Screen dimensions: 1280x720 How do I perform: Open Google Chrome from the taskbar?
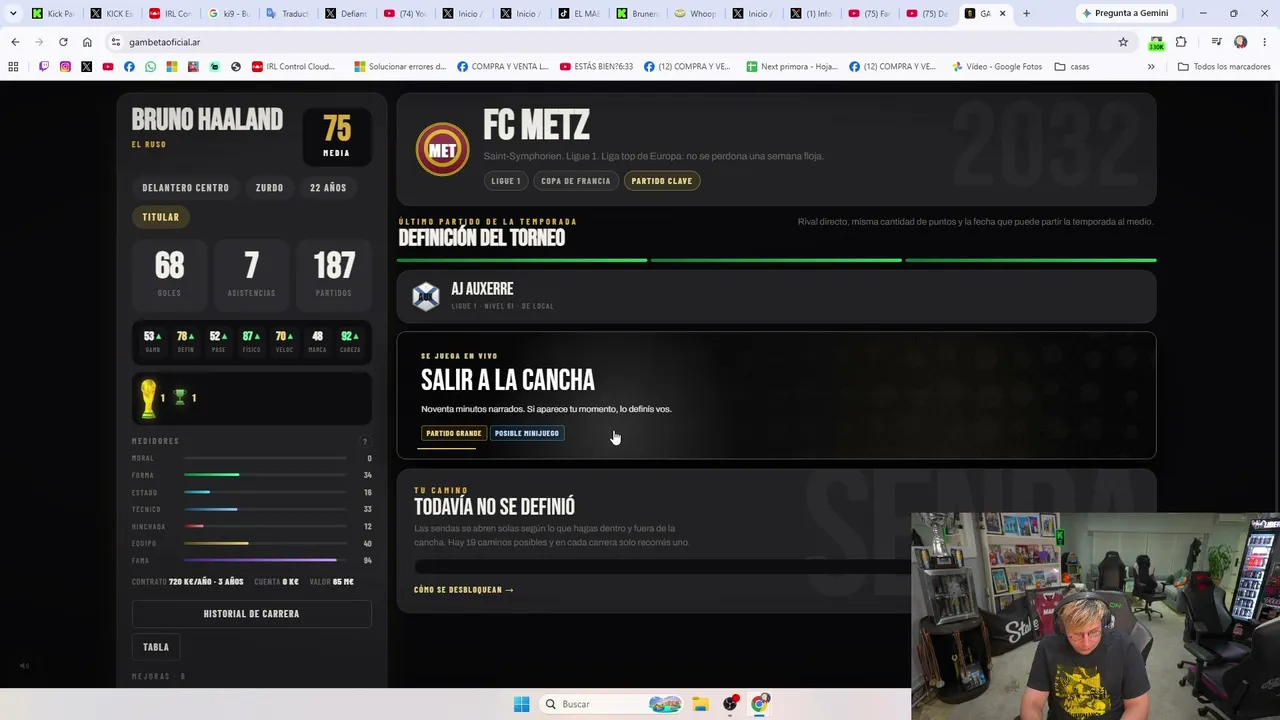click(760, 704)
